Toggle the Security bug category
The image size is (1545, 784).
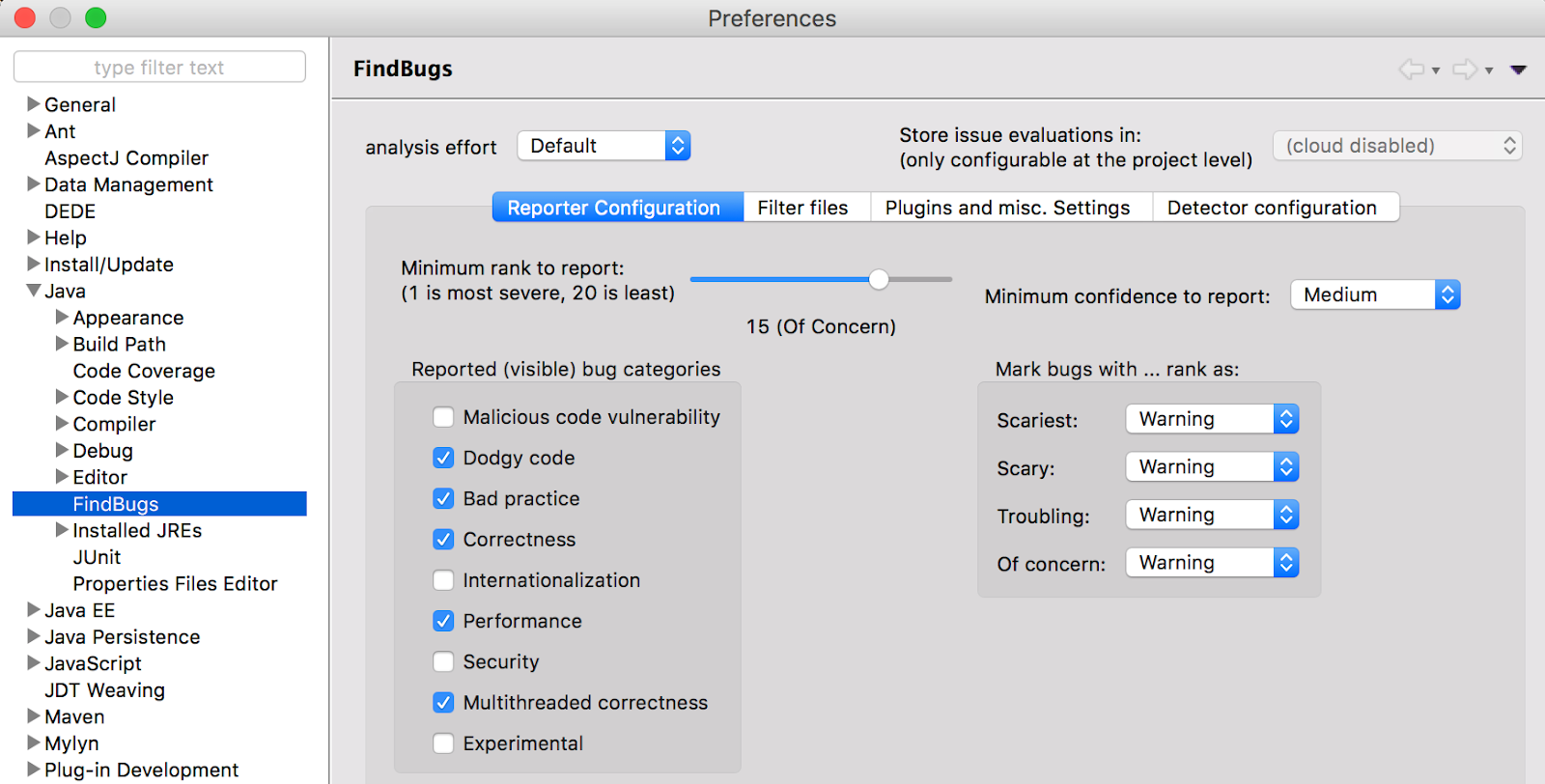coord(443,661)
